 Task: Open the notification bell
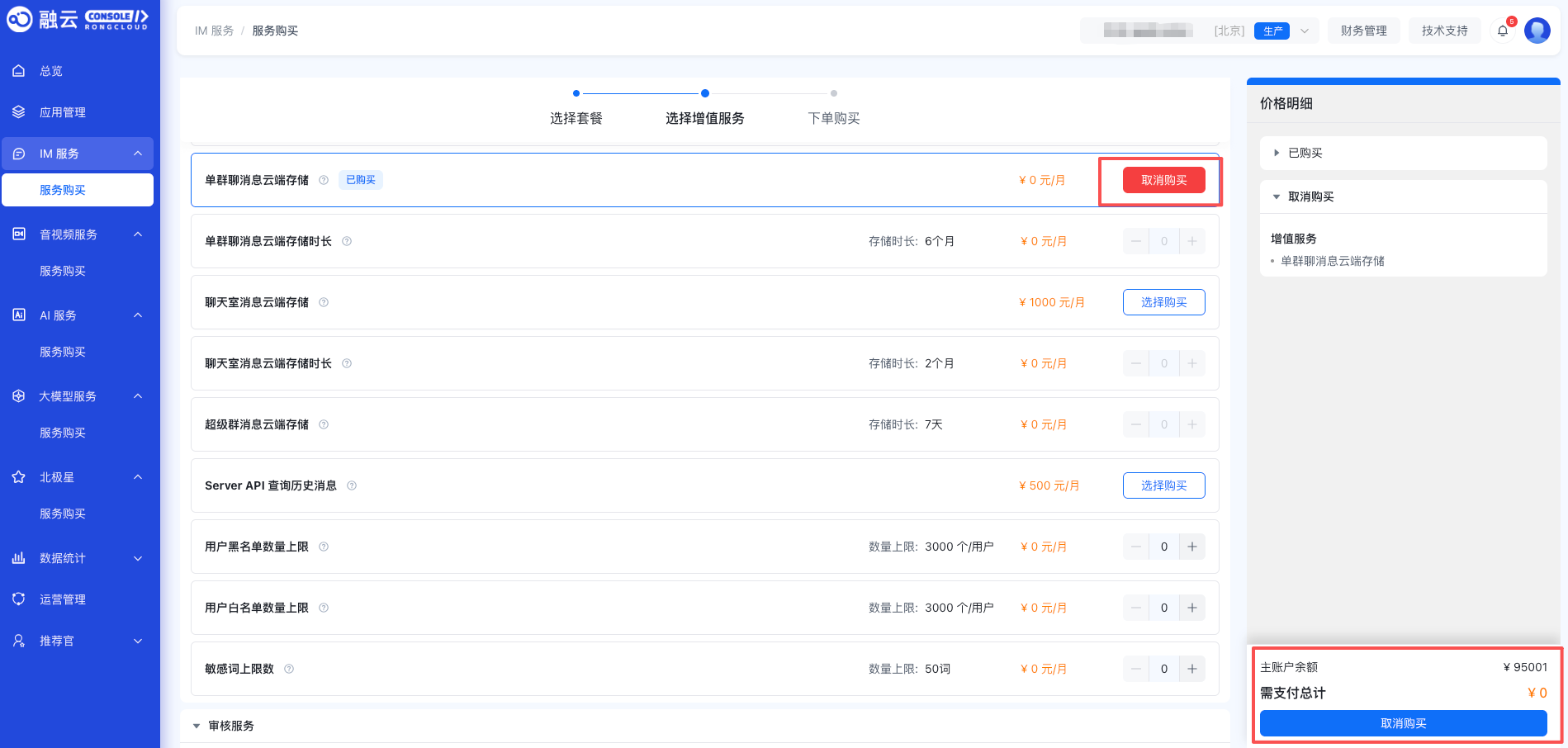coord(1503,31)
